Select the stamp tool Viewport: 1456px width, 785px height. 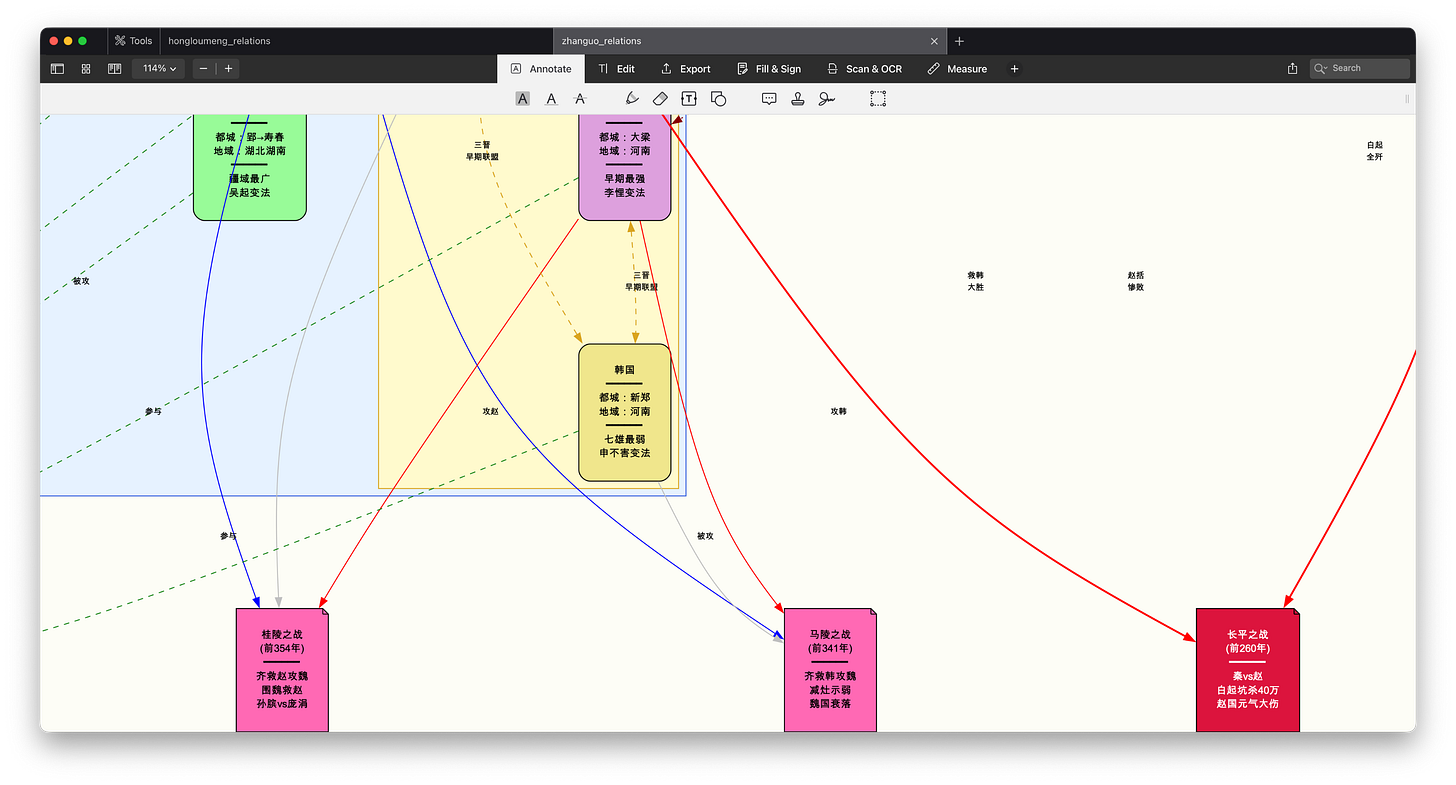(x=798, y=98)
